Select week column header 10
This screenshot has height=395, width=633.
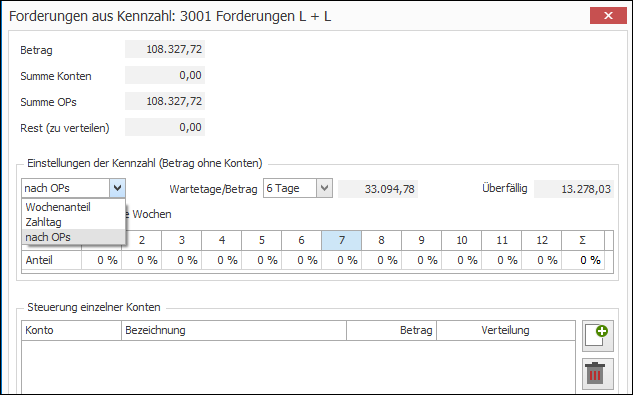click(x=461, y=240)
